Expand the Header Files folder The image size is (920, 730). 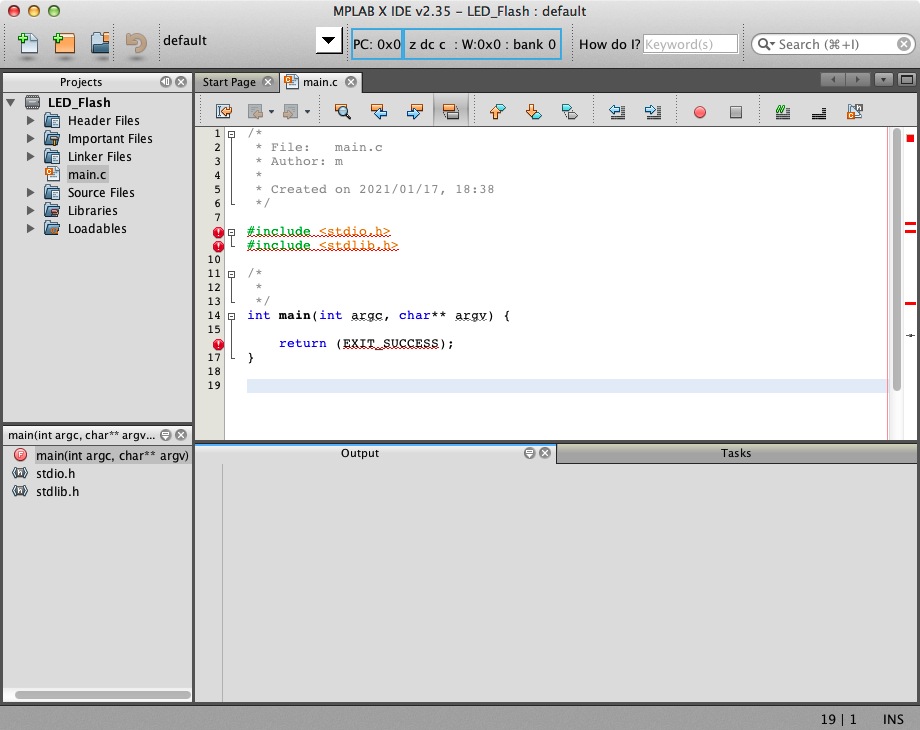click(31, 121)
